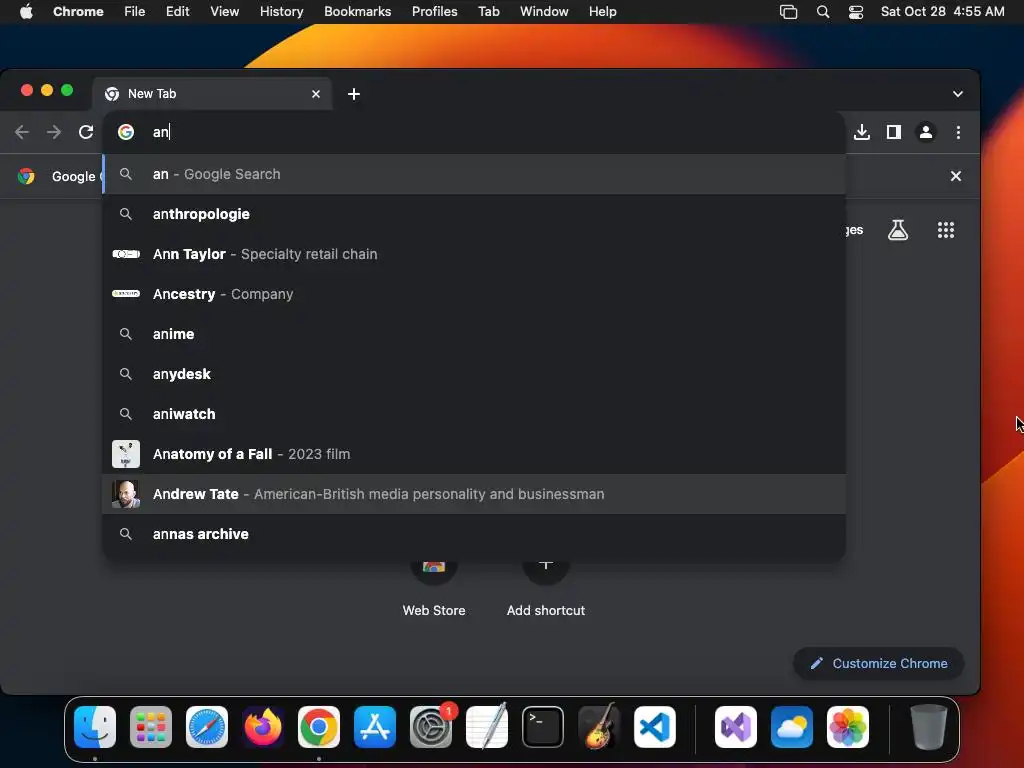1024x768 pixels.
Task: Open Control Center in menu bar
Action: pyautogui.click(x=856, y=12)
